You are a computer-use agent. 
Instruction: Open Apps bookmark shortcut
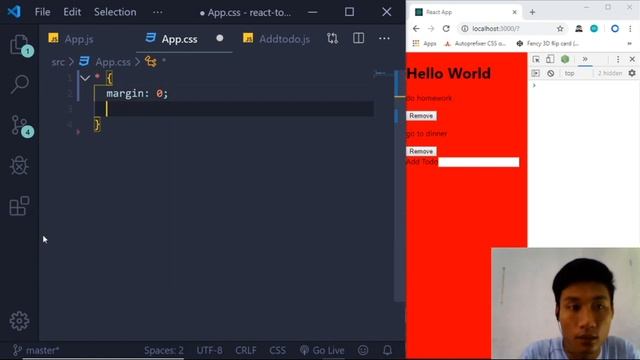(424, 43)
